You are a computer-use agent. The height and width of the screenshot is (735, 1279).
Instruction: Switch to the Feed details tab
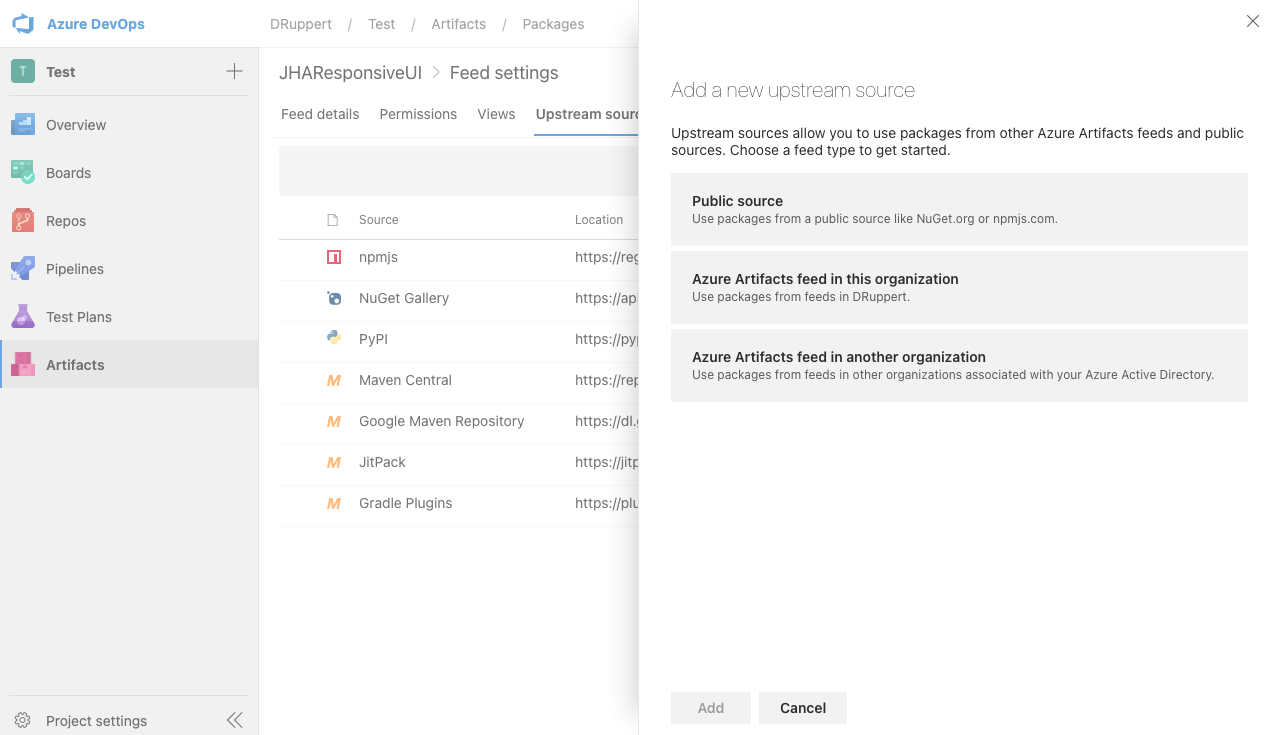[x=320, y=114]
